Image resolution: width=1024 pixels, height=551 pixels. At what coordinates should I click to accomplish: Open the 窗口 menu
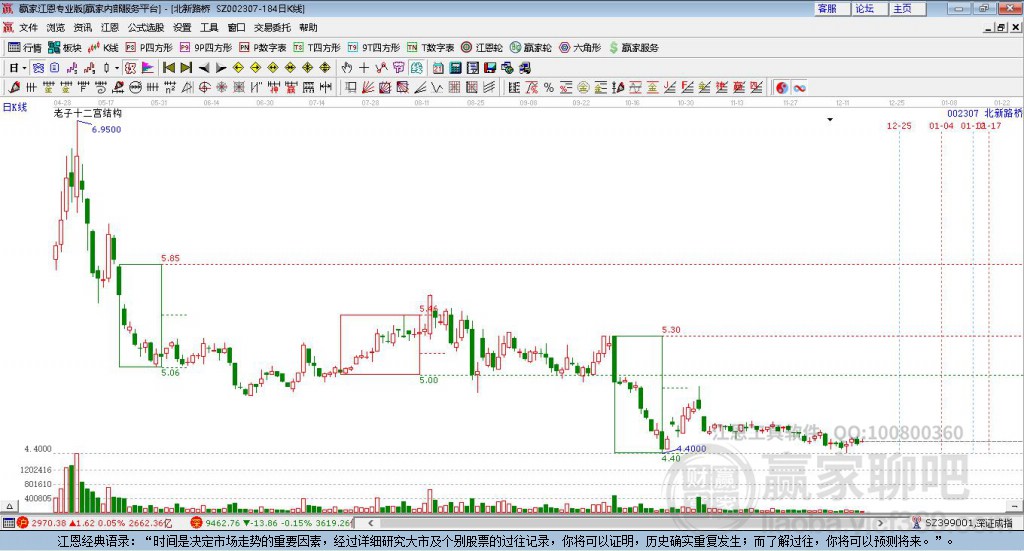coord(236,27)
